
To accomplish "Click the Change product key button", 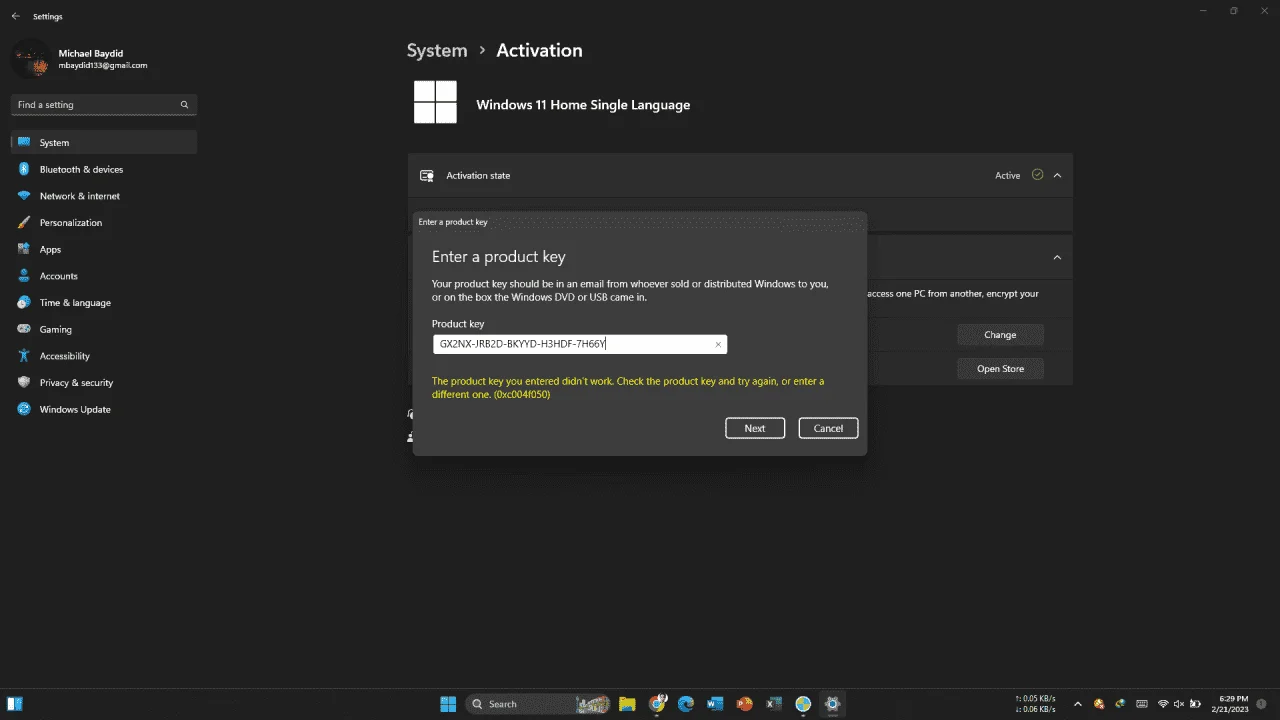I will pos(1000,335).
